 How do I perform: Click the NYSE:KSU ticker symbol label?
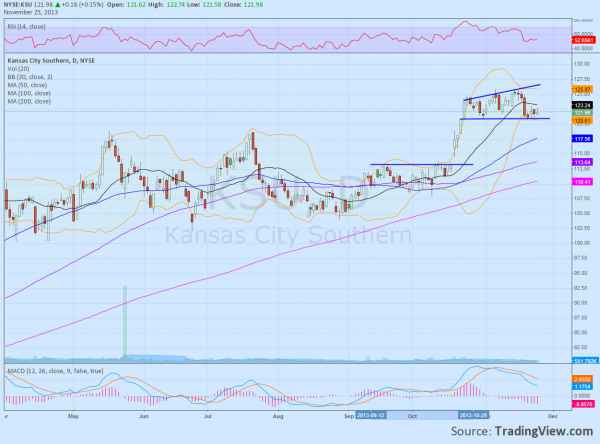tap(19, 5)
